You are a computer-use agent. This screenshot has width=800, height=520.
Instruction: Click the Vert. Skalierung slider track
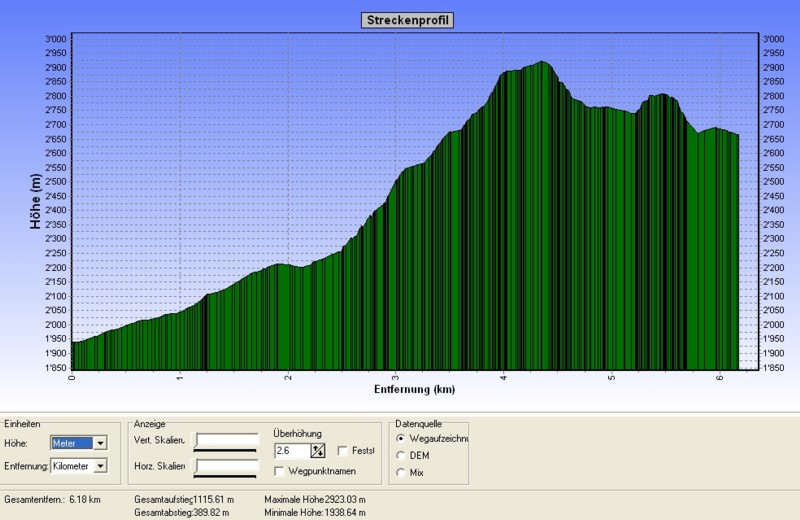[227, 441]
